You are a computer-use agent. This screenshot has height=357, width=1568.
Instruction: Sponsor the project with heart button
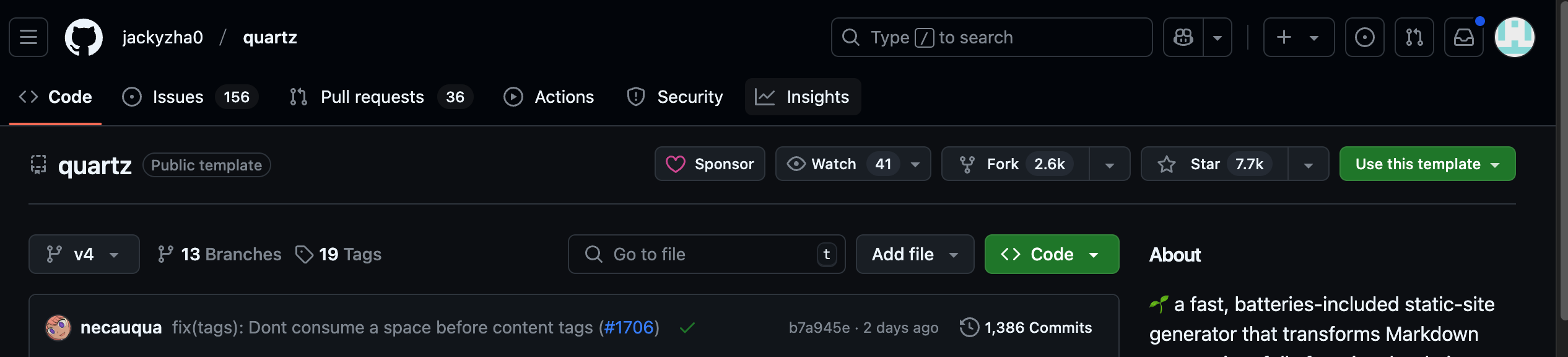click(710, 164)
